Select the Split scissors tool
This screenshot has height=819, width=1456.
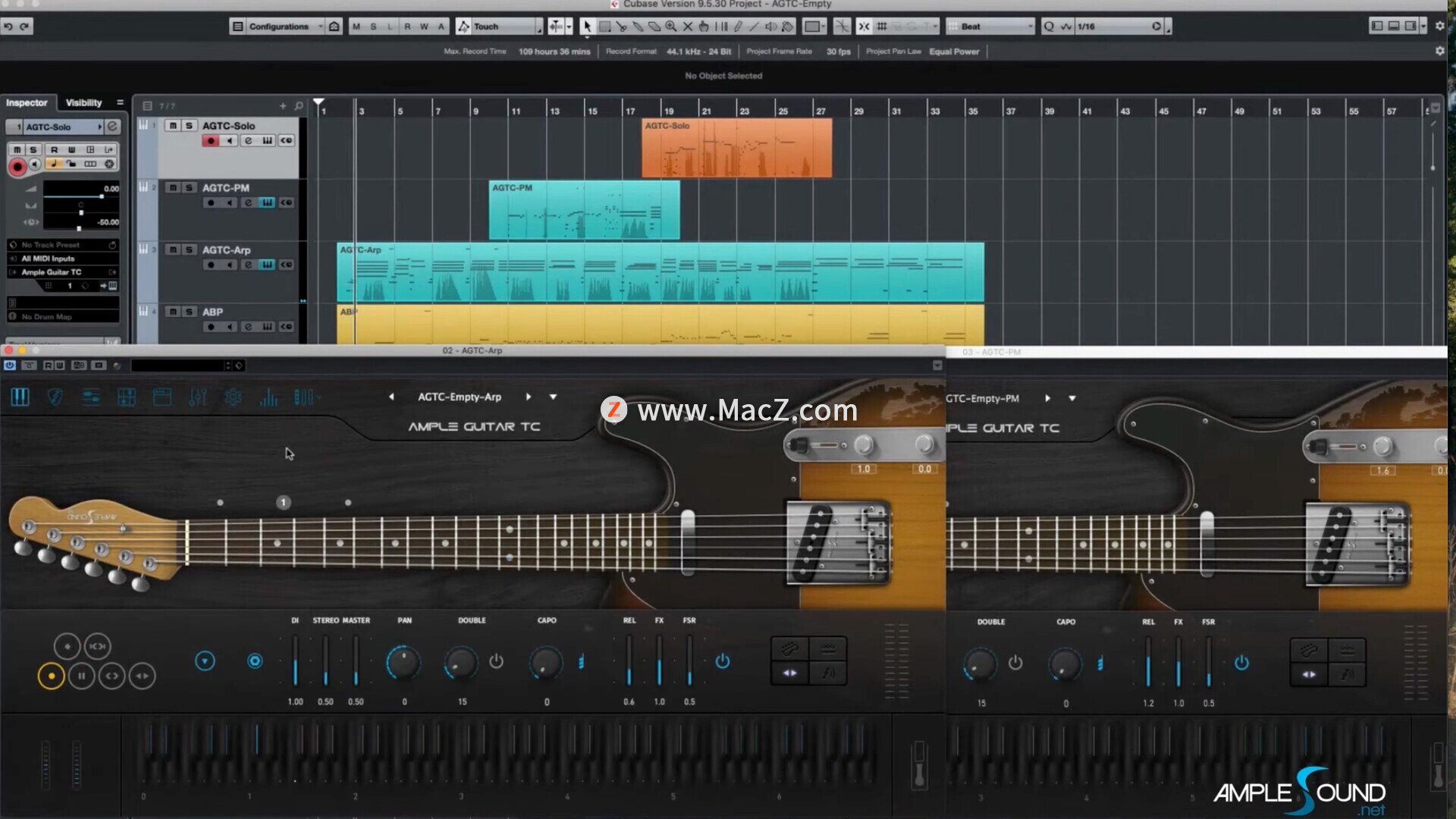click(621, 27)
